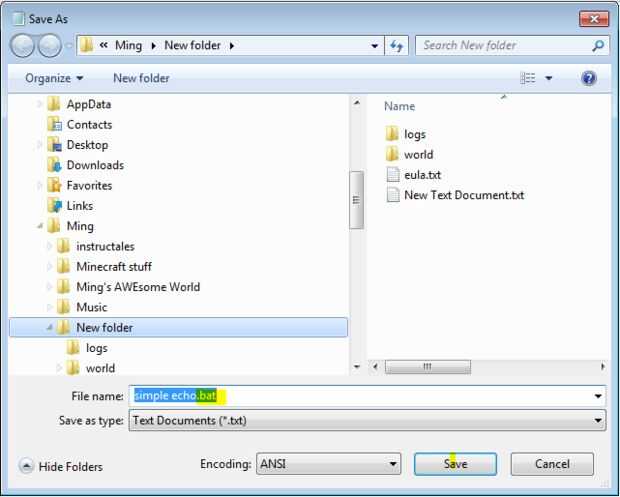Click the Hide Folders arrow icon
The height and width of the screenshot is (497, 620).
[x=26, y=466]
